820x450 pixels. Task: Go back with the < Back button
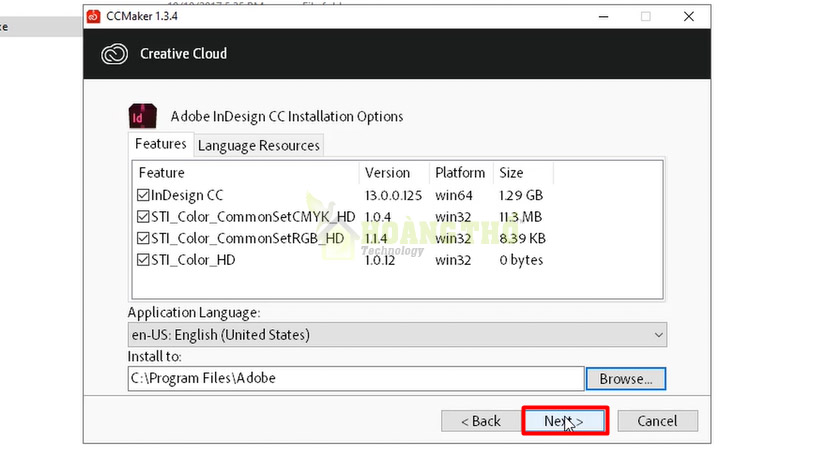click(x=481, y=421)
